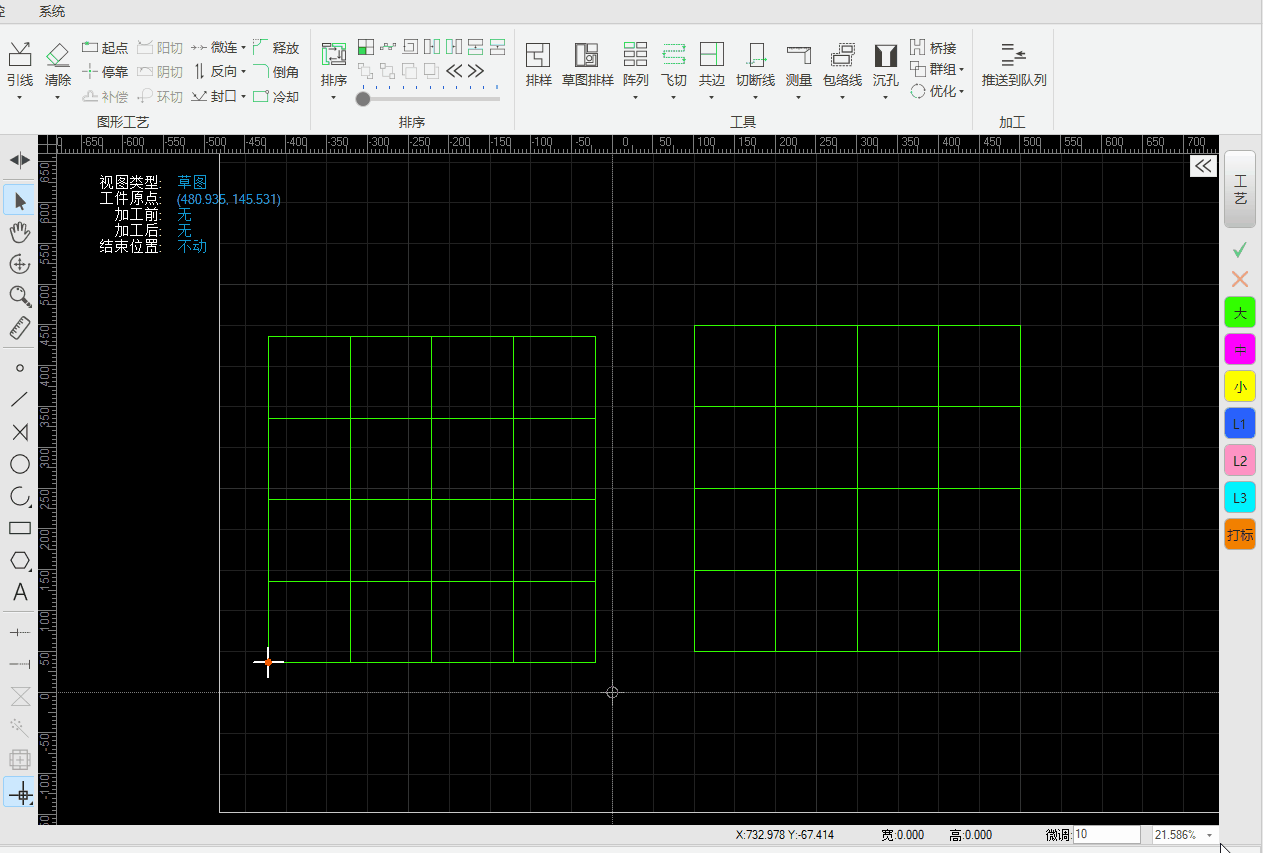Click the orange X cancel icon
The image size is (1263, 853).
point(1240,279)
